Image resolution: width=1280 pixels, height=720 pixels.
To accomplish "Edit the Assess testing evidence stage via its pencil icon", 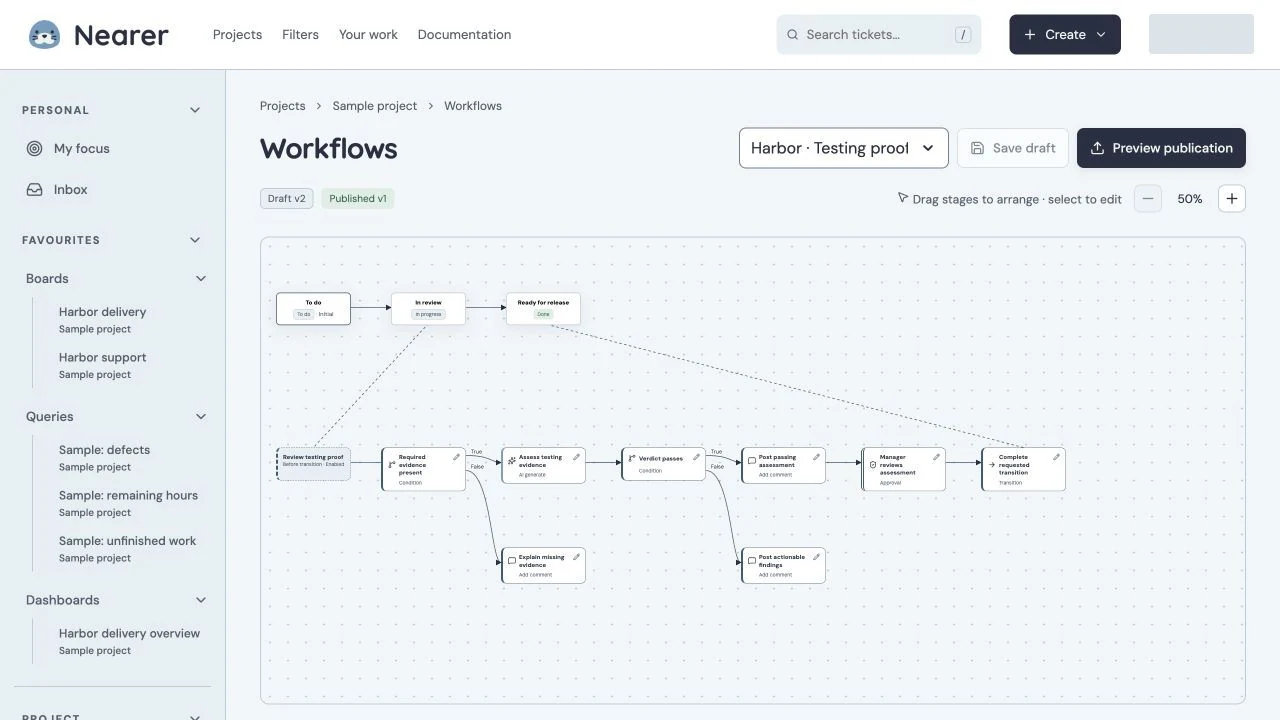I will 576,457.
